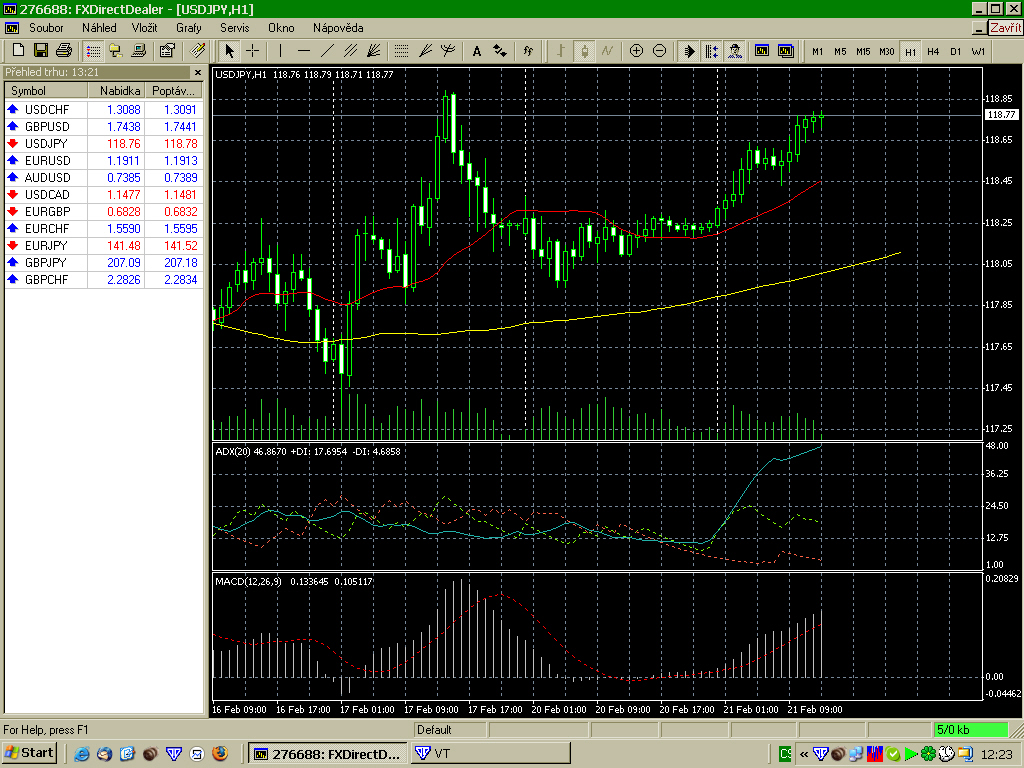Open a new chart window icon
The height and width of the screenshot is (768, 1024).
(x=762, y=50)
